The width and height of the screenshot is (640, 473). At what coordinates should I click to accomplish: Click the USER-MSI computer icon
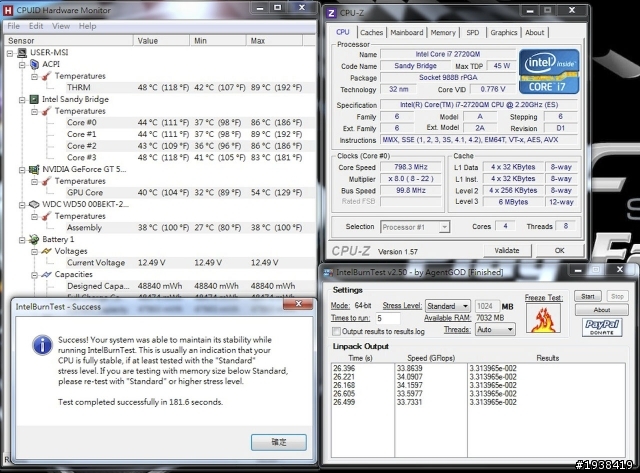[22, 53]
